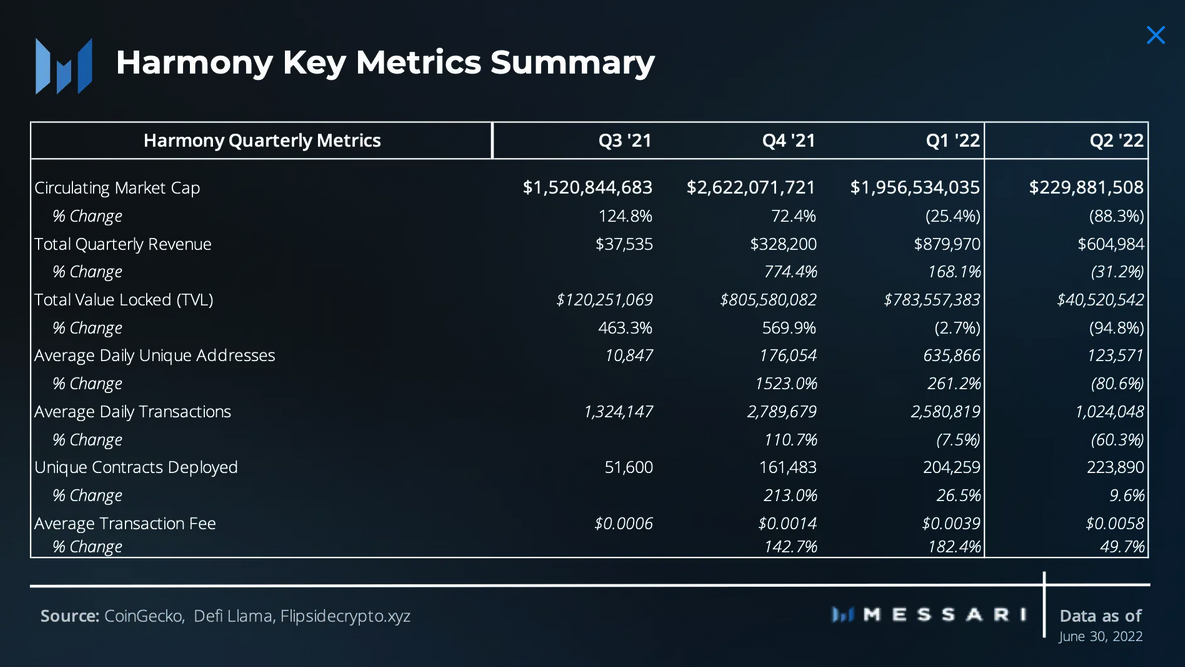Viewport: 1185px width, 667px height.
Task: Close the image viewer with the X
Action: (1156, 36)
